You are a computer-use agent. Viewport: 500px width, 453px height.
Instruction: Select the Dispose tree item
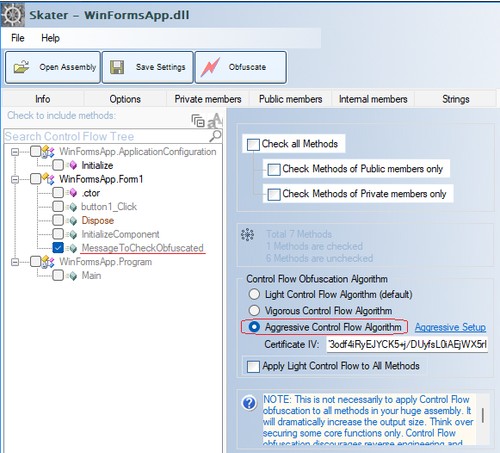coord(98,220)
